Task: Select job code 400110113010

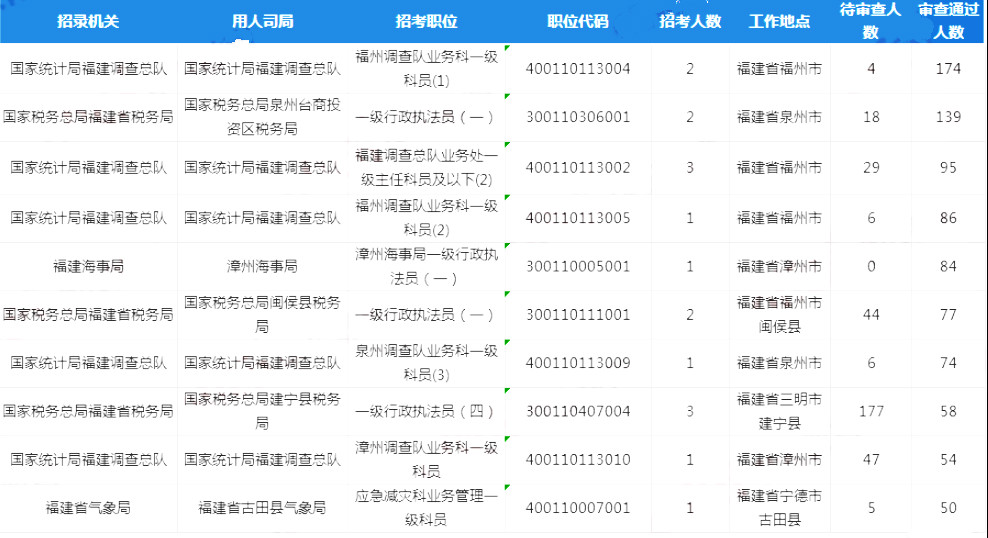Action: pyautogui.click(x=578, y=460)
